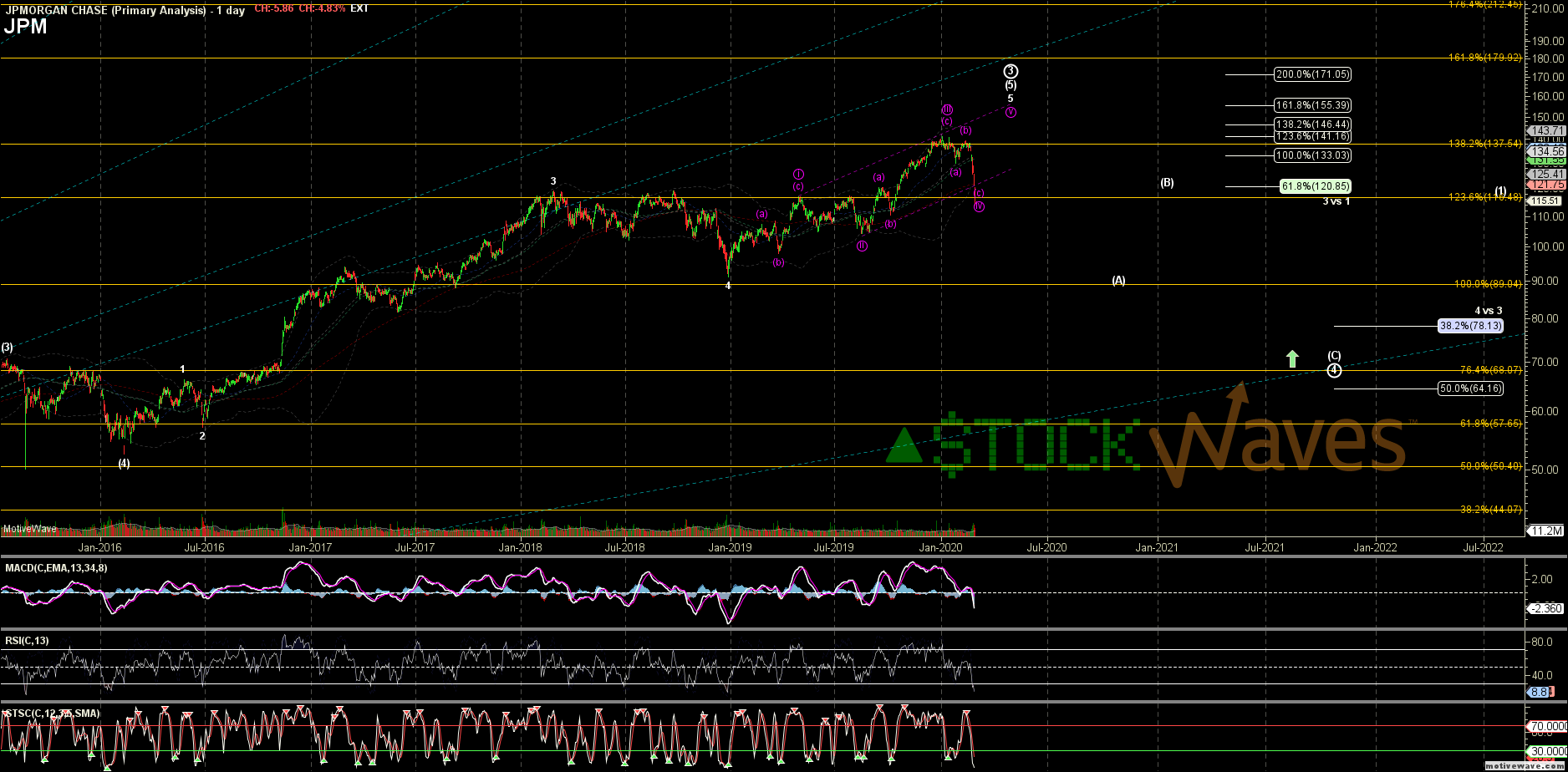Image resolution: width=1568 pixels, height=772 pixels.
Task: Click the large JPM ticker symbol
Action: [25, 26]
